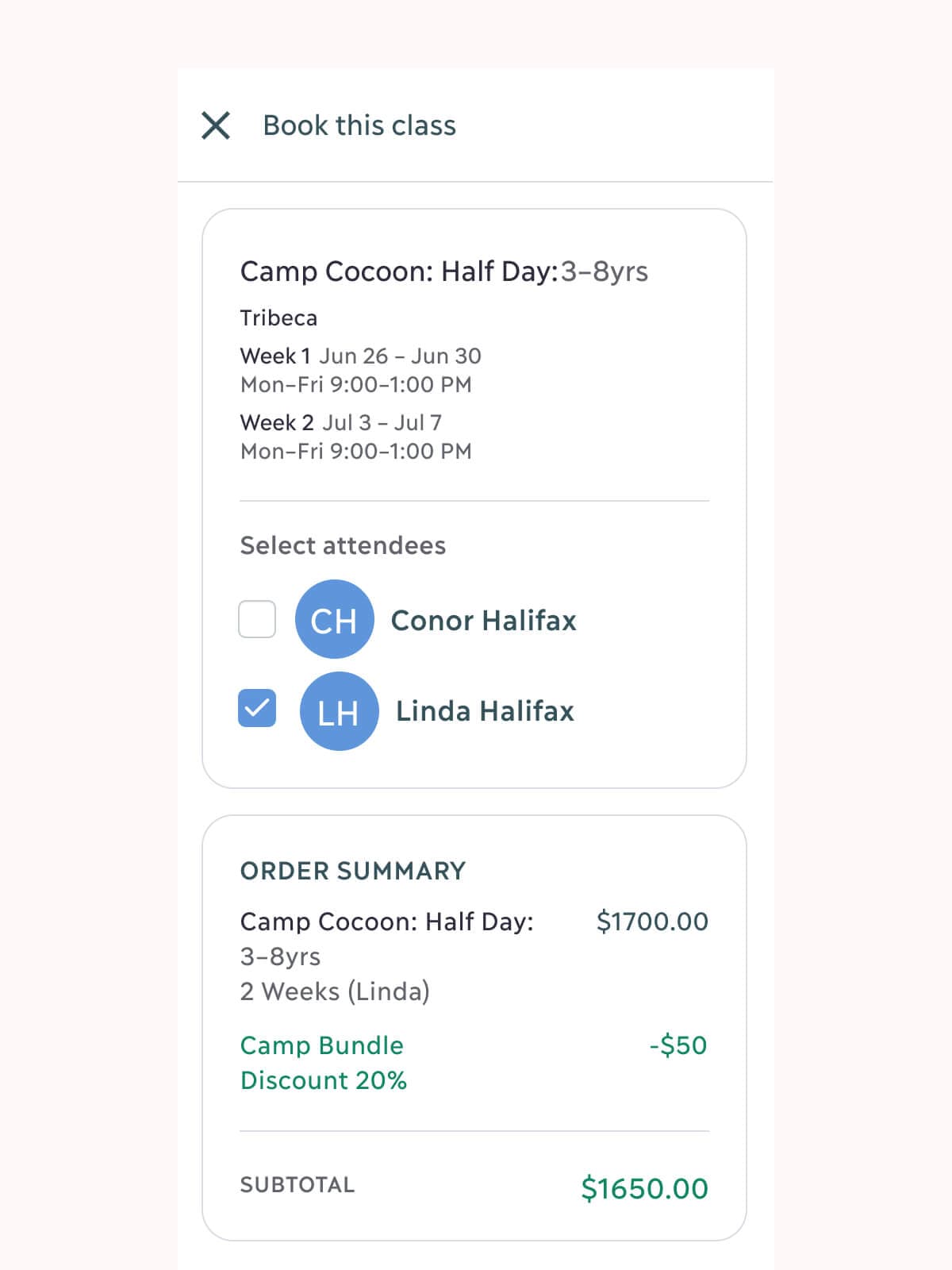Screen dimensions: 952x1270
Task: Click the SUBTOTAL label
Action: (x=297, y=1185)
